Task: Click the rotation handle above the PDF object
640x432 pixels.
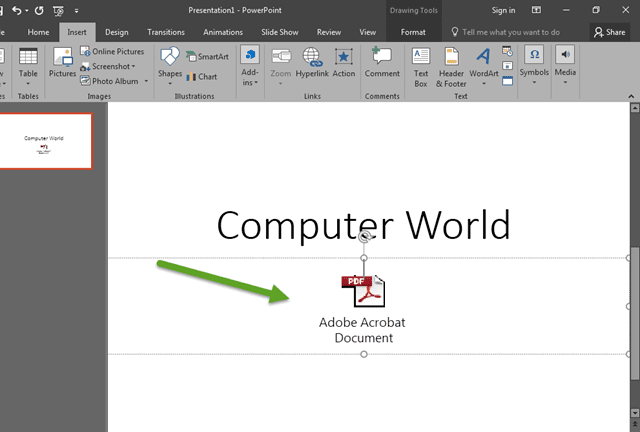Action: pyautogui.click(x=364, y=236)
